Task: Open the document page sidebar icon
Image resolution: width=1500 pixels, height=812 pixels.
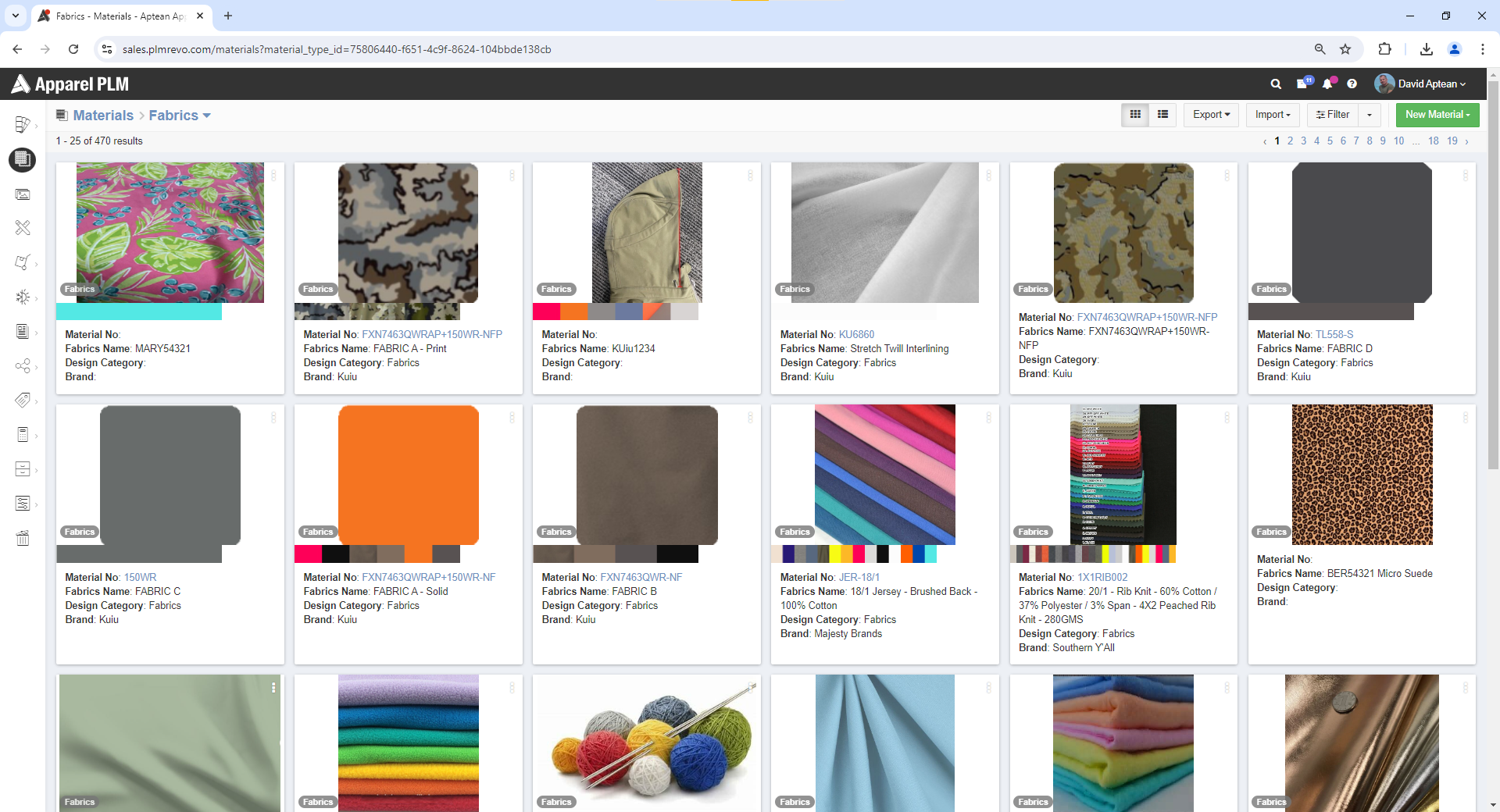Action: 23,331
